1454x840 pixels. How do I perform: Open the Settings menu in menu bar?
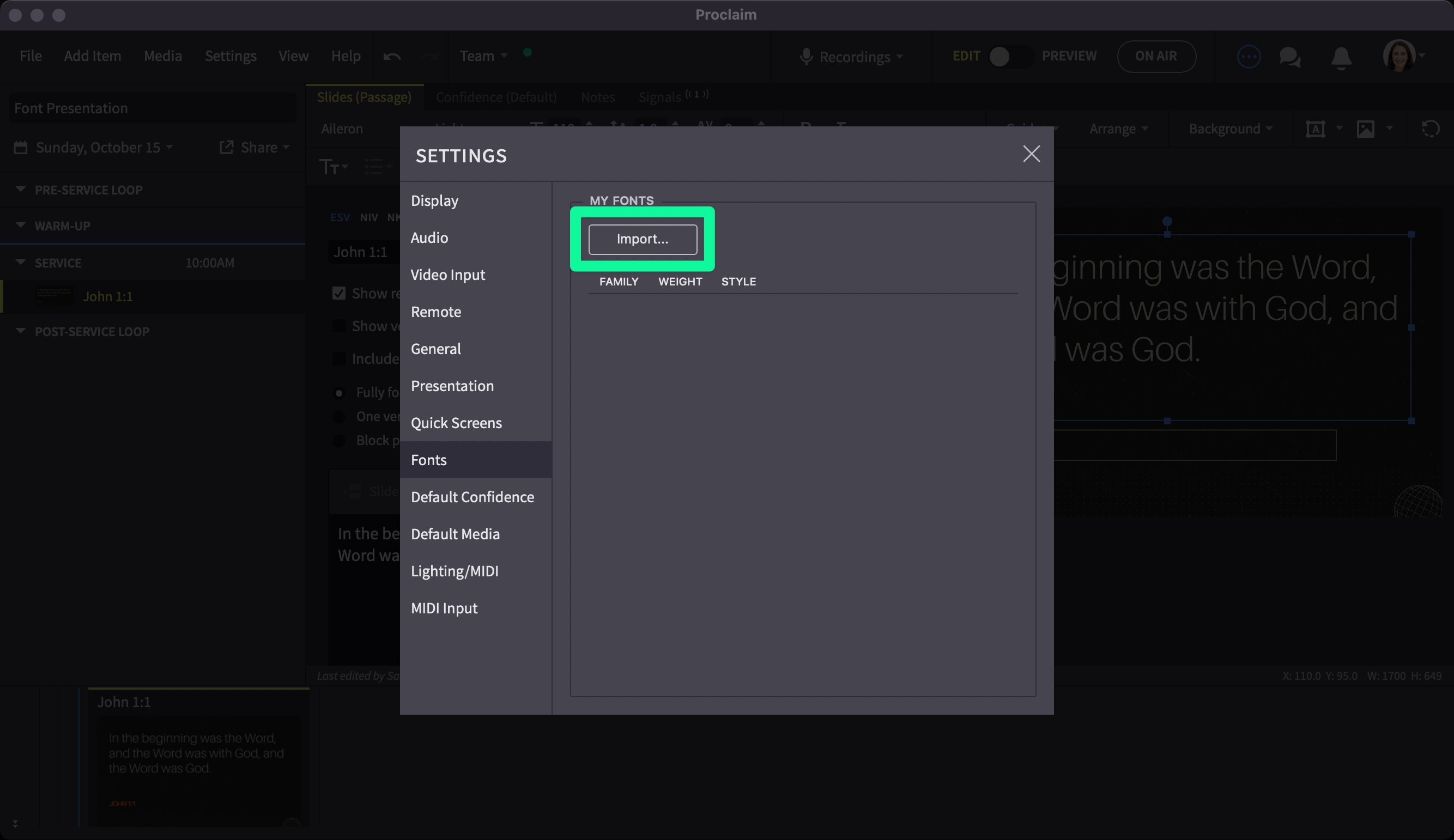[x=230, y=56]
